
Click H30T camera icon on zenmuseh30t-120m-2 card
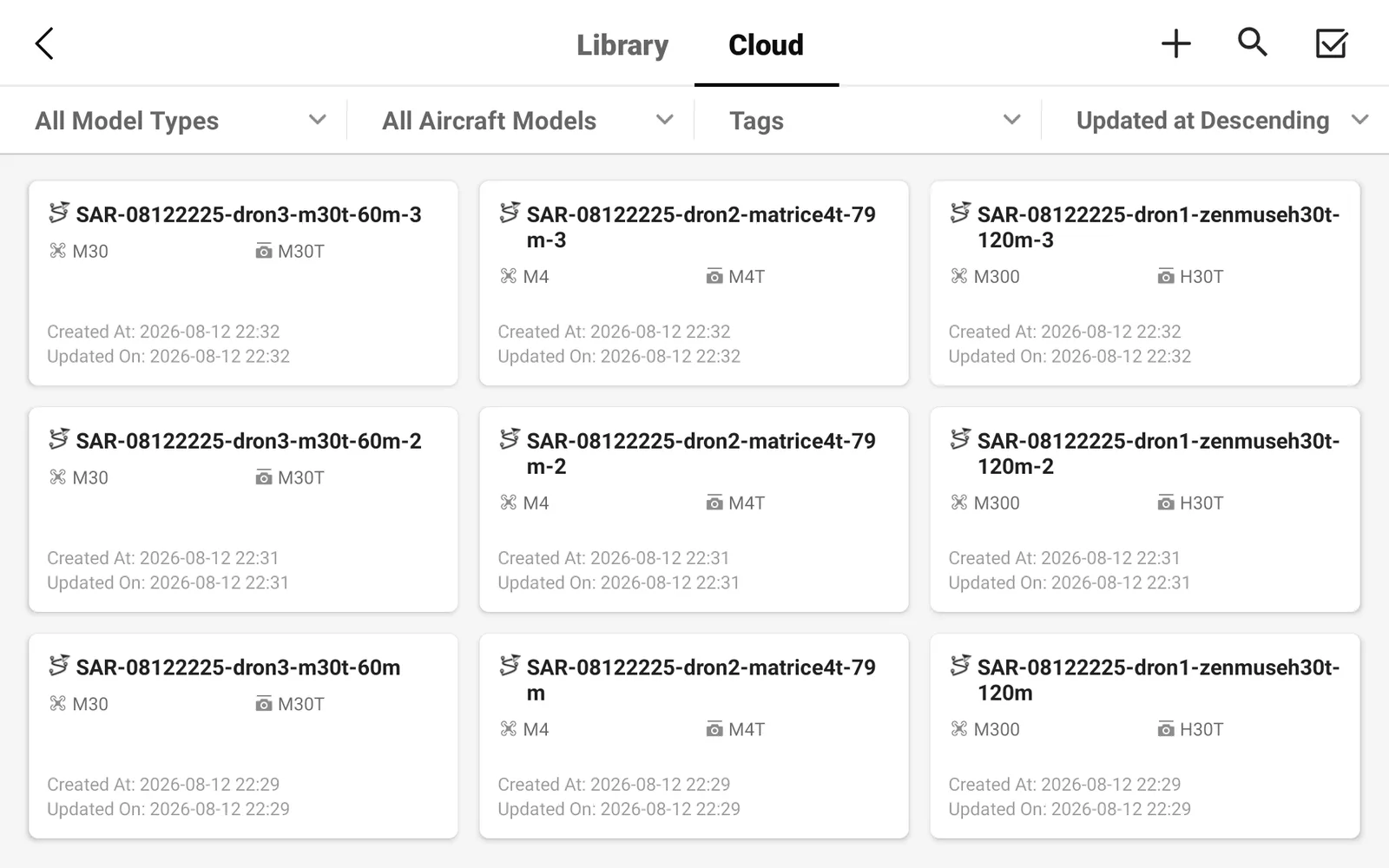pos(1166,503)
